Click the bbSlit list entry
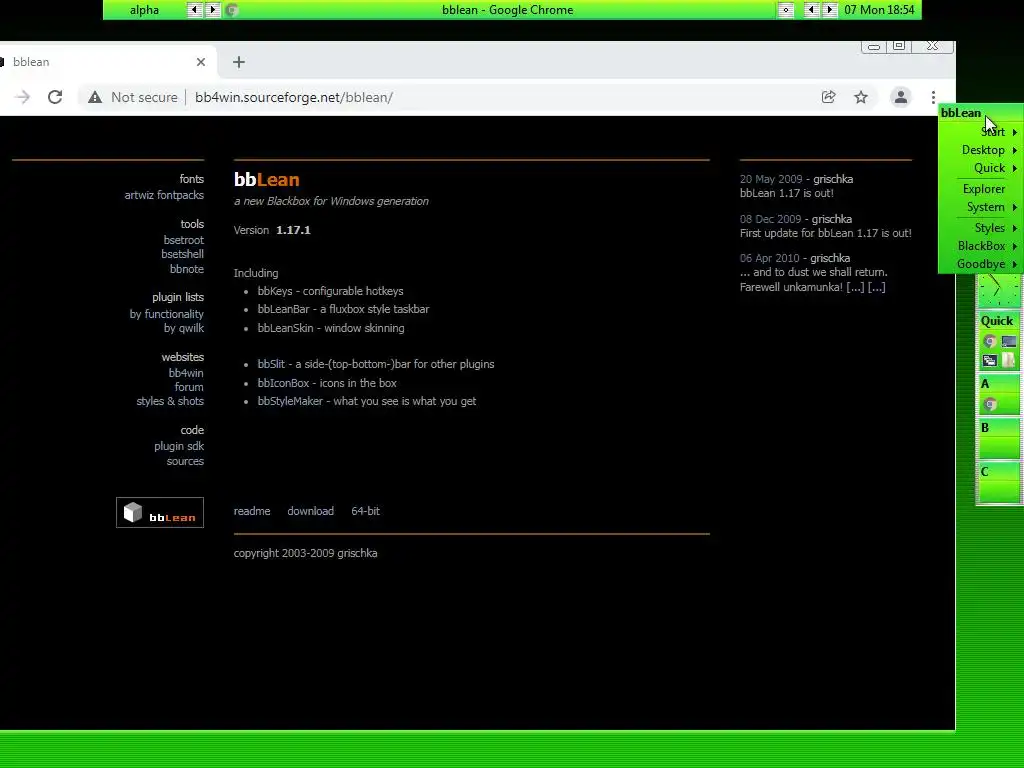Screen dimensions: 1024x768 [x=376, y=364]
